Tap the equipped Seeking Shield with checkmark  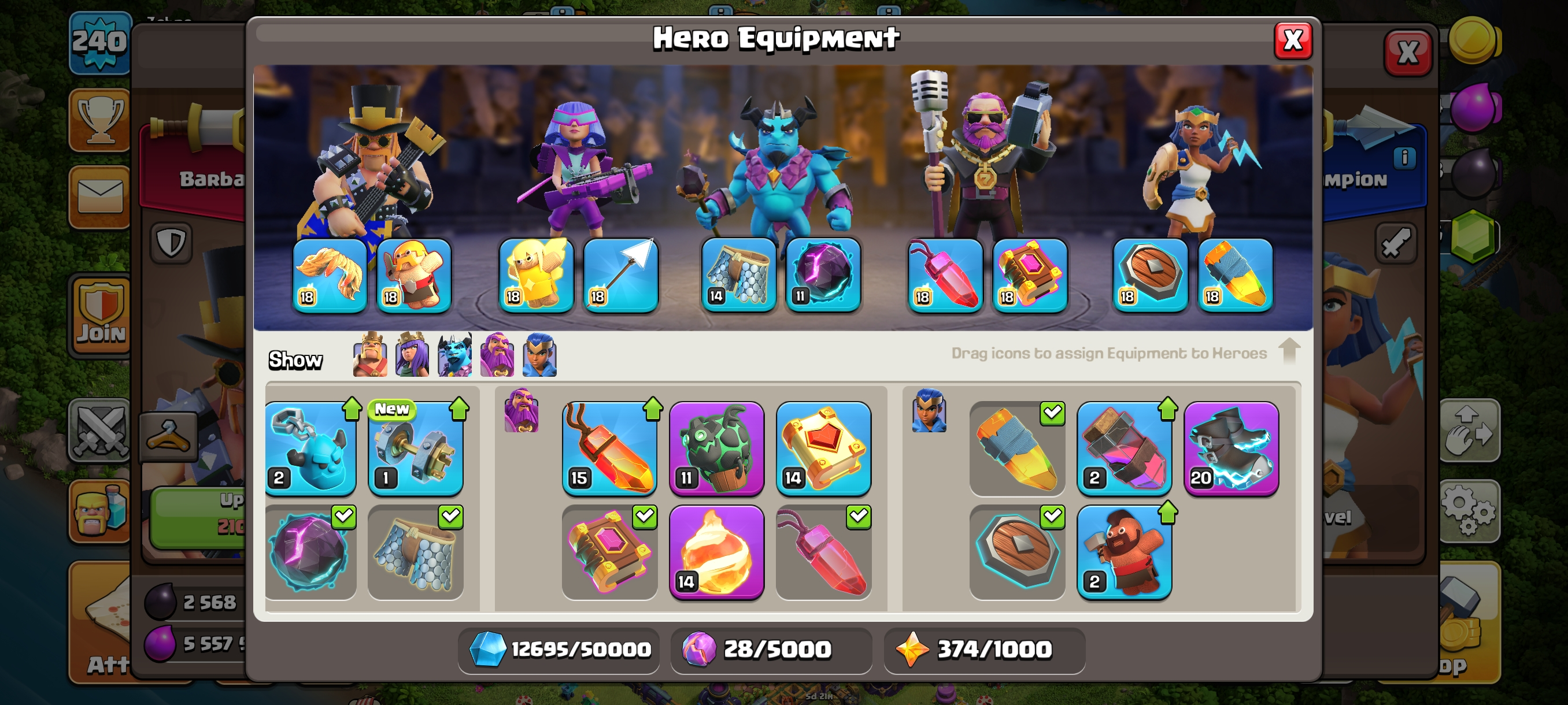pos(1017,551)
